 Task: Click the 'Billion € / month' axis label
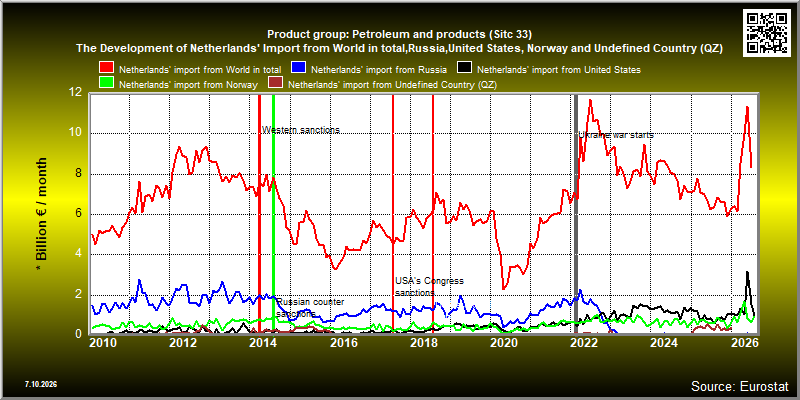[42, 213]
